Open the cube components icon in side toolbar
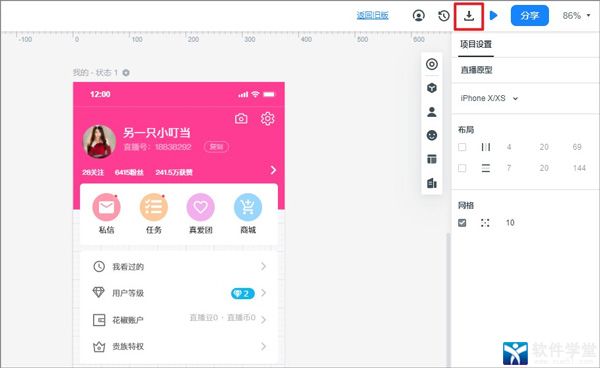600x368 pixels. pos(432,88)
